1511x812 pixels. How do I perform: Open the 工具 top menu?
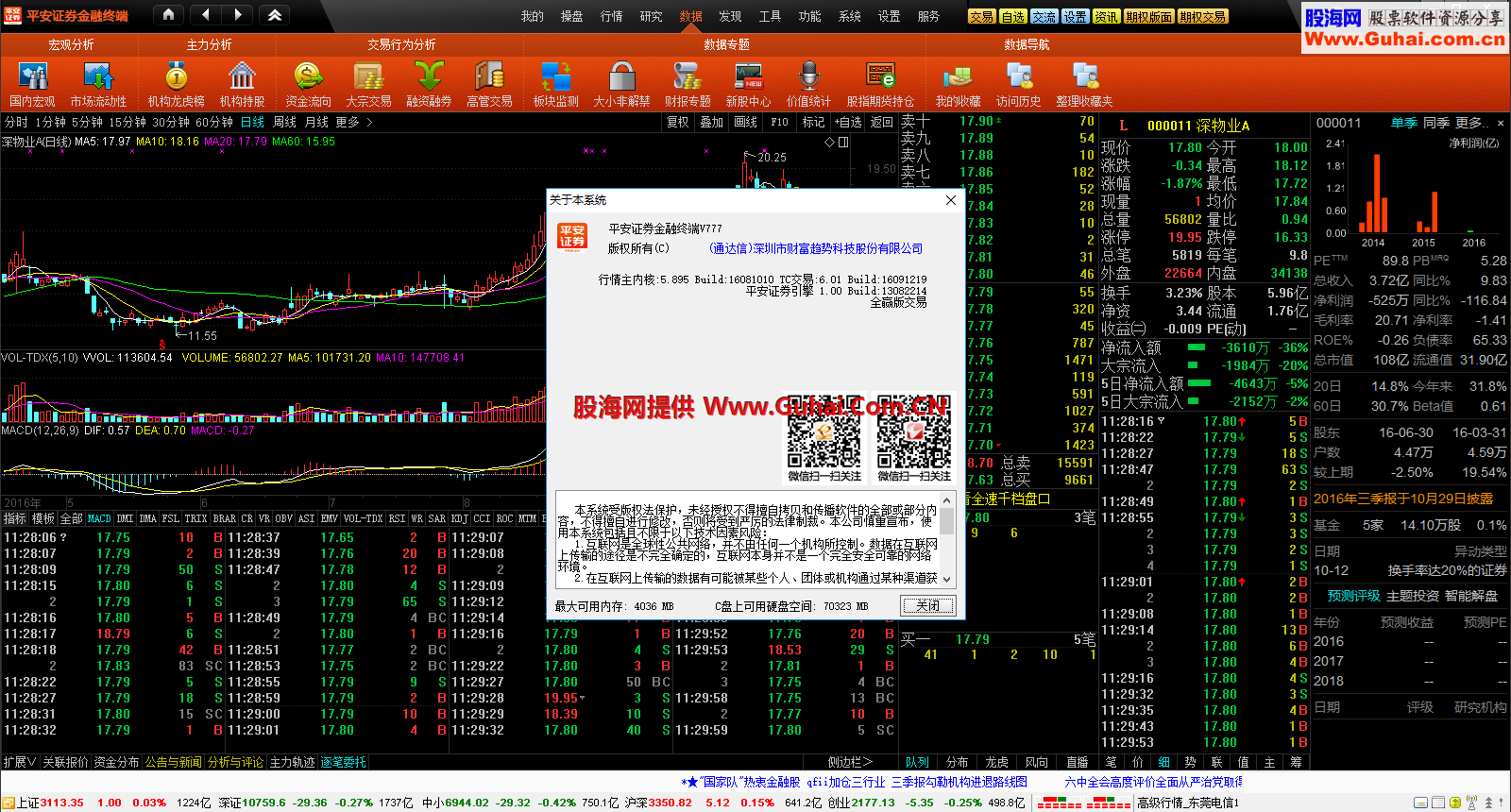pyautogui.click(x=771, y=16)
